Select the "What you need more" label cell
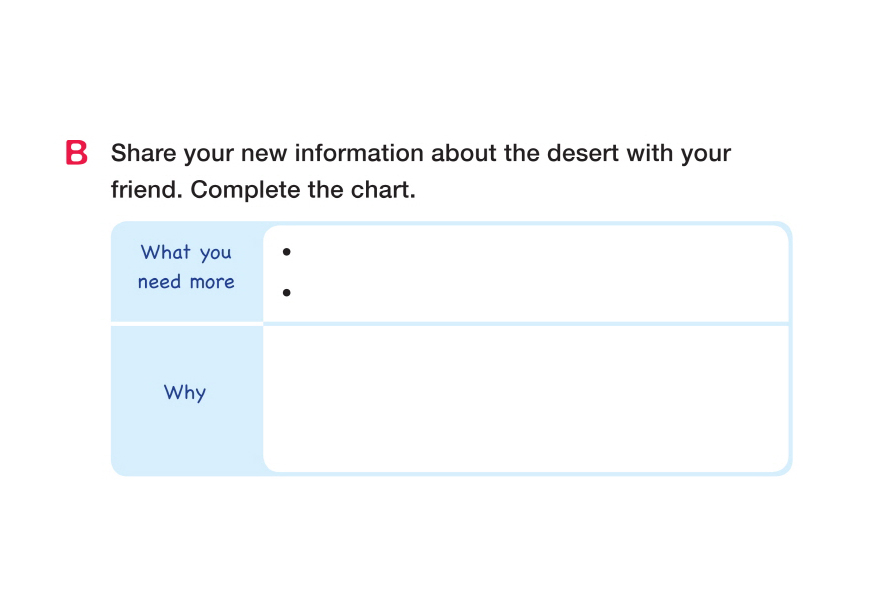This screenshot has width=873, height=612. [x=186, y=273]
